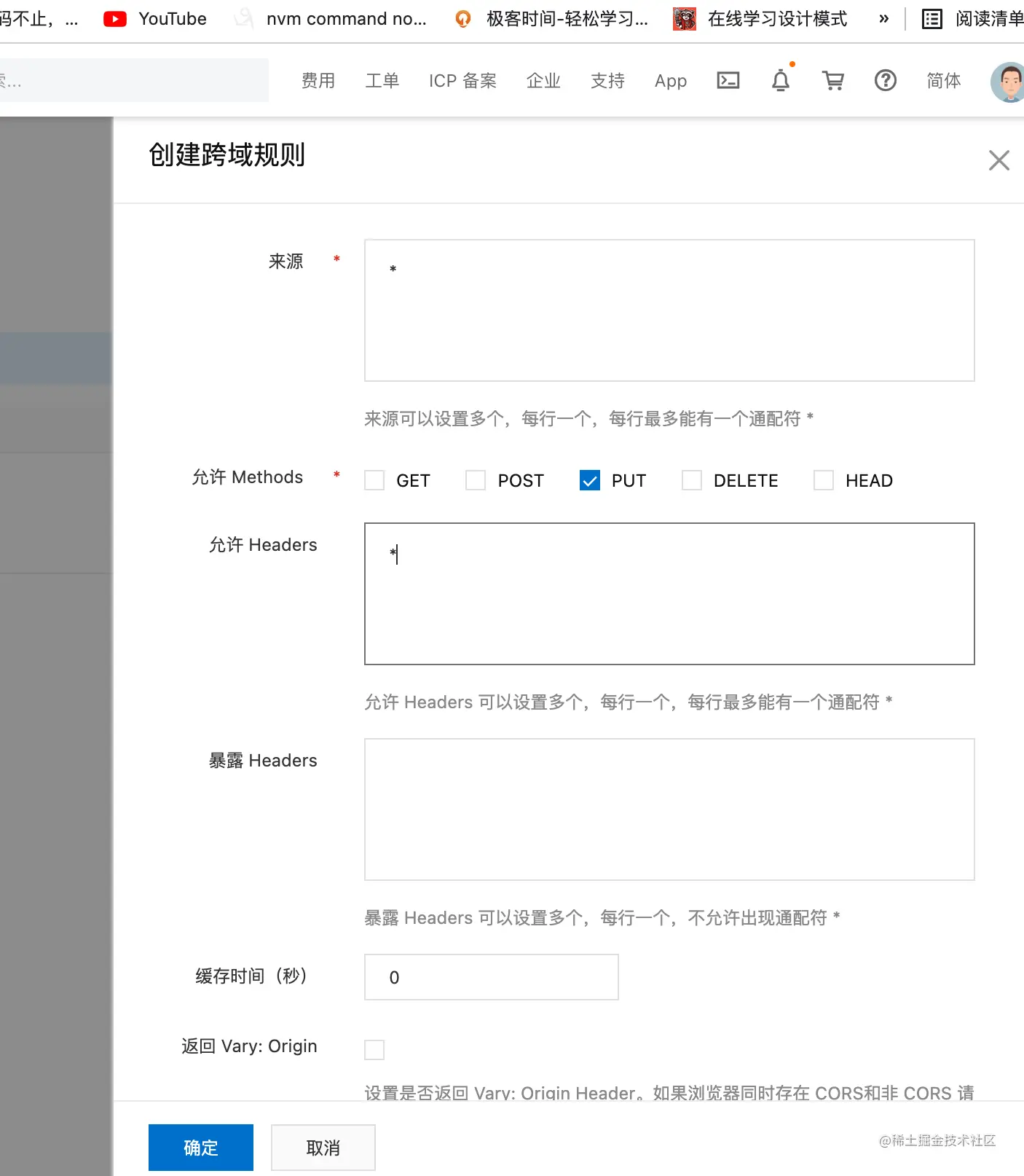
Task: Open the help question mark icon
Action: tap(886, 80)
